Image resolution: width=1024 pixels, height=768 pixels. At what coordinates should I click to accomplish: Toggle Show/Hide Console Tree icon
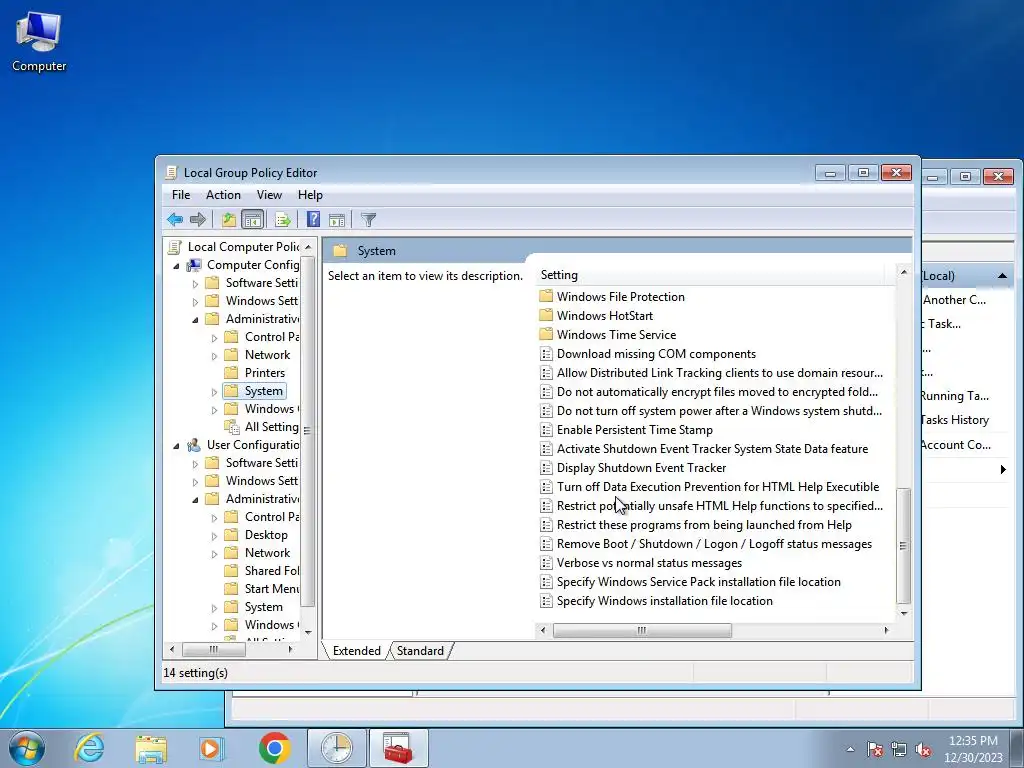pos(252,219)
